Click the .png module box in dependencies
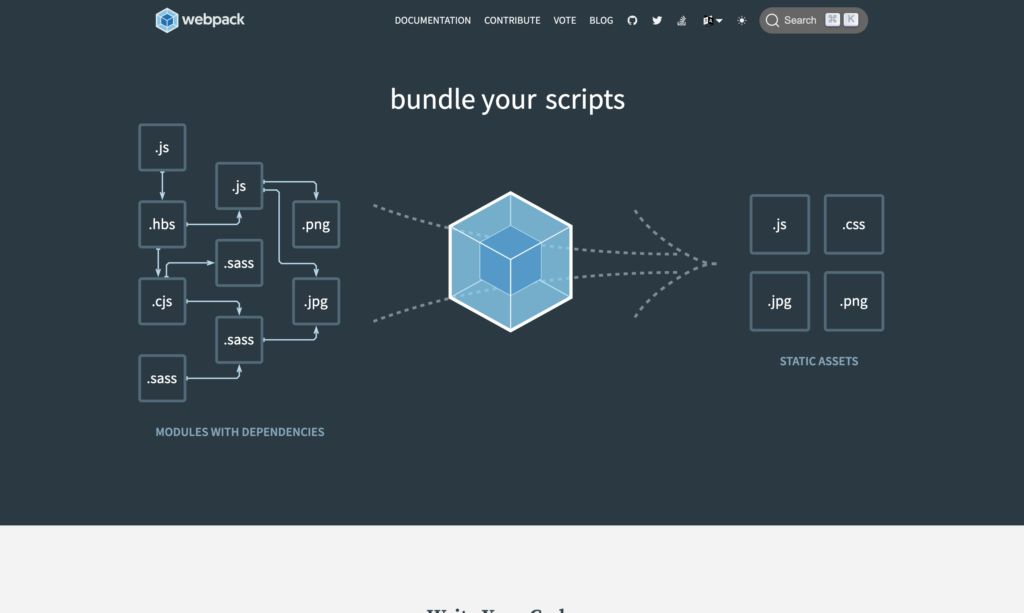1024x613 pixels. pos(316,224)
